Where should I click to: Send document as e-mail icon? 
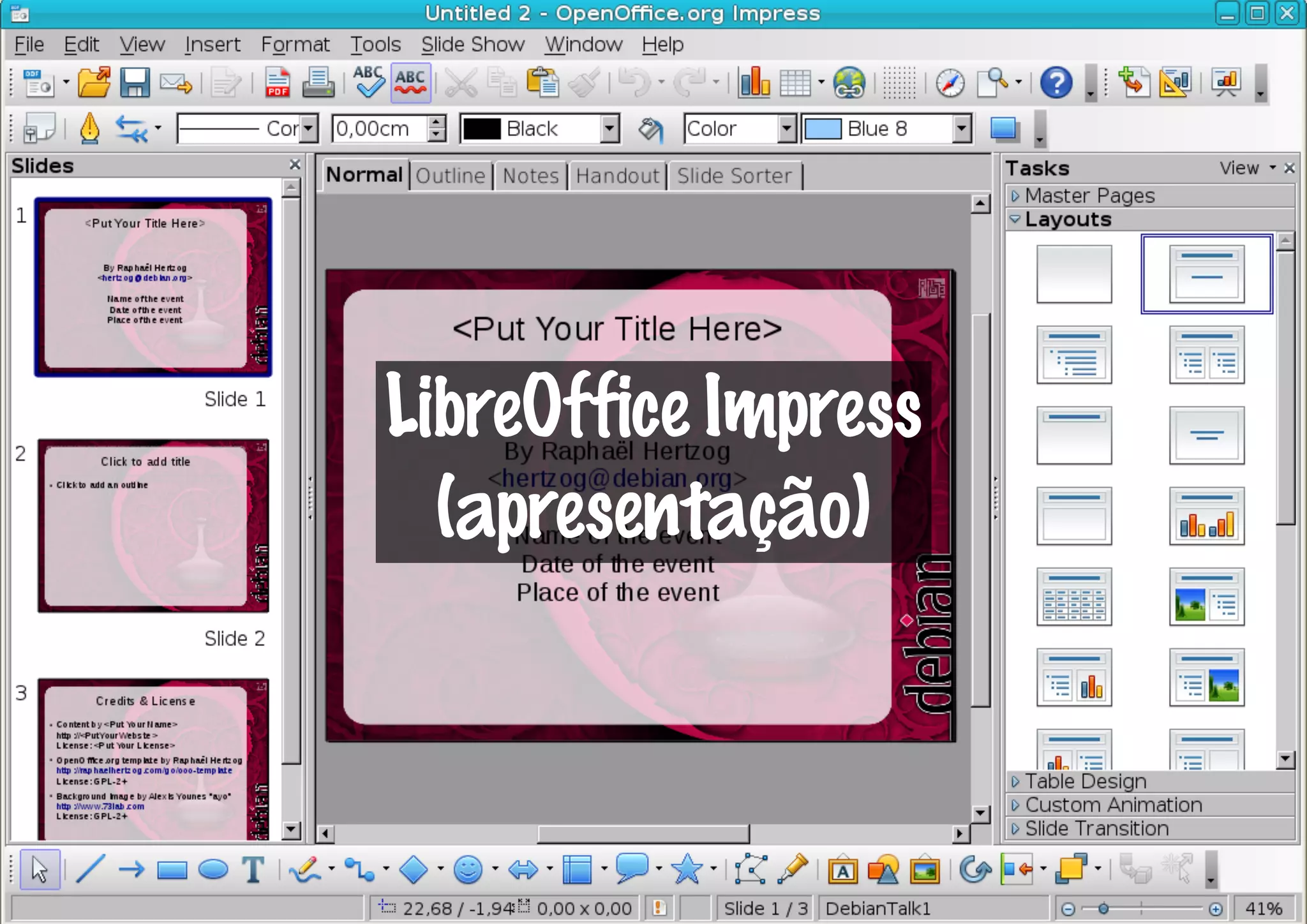[x=176, y=84]
